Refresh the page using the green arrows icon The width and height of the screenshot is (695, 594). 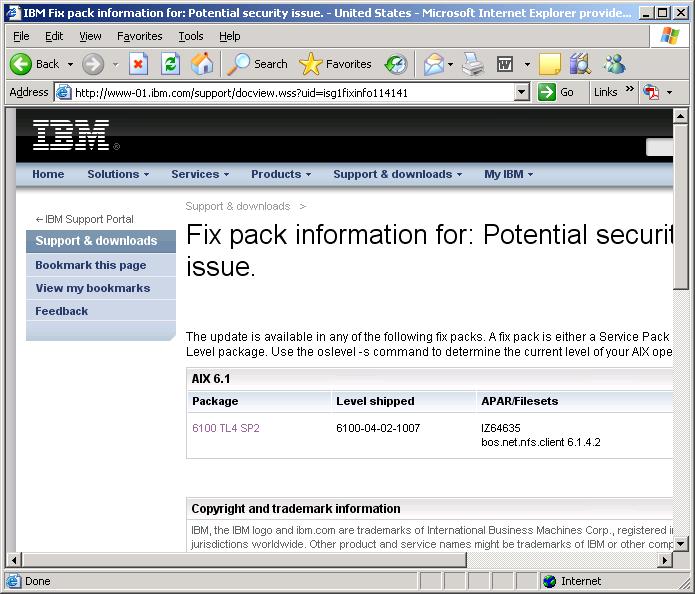pos(170,64)
